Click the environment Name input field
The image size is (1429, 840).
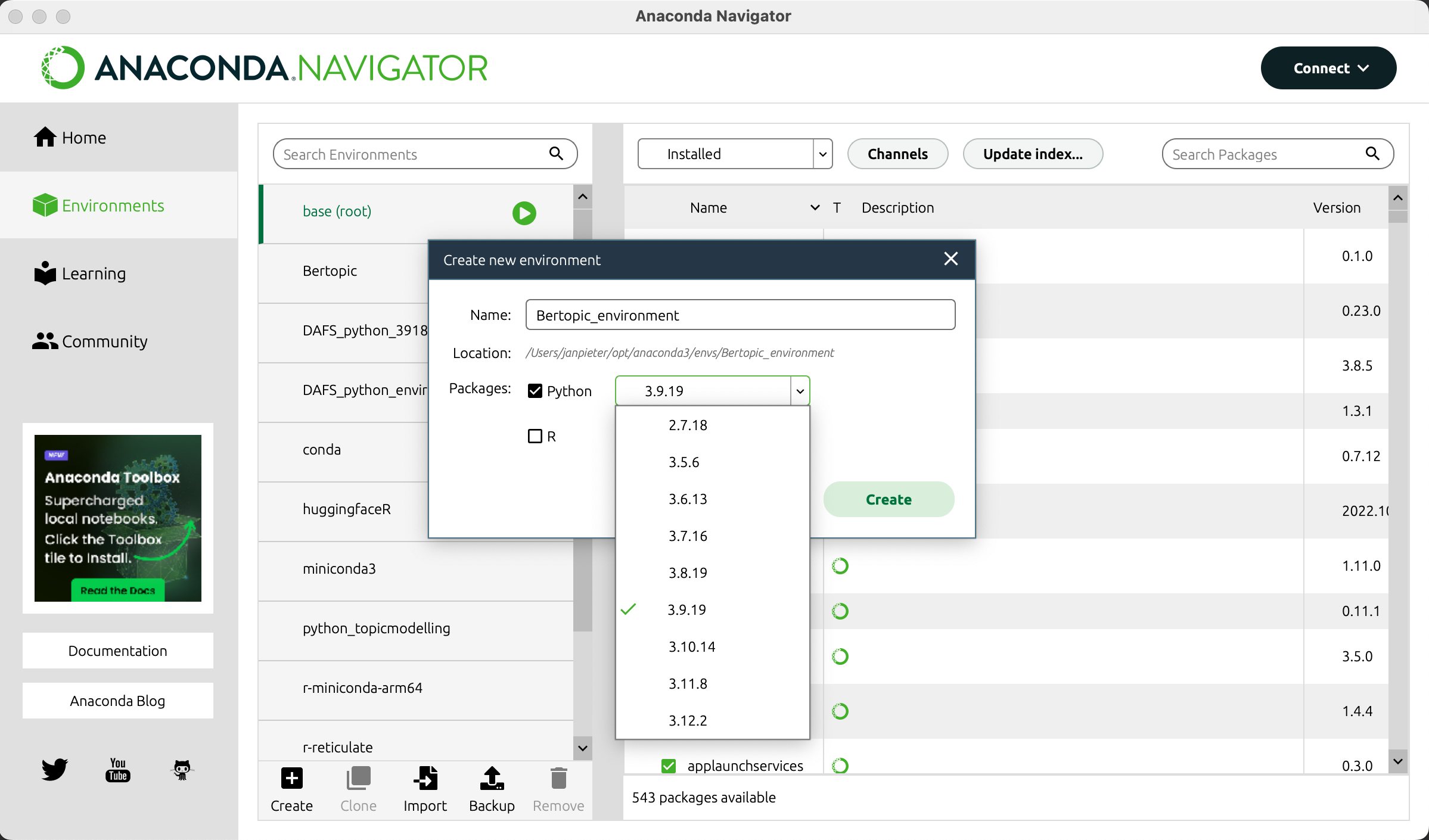pyautogui.click(x=740, y=315)
